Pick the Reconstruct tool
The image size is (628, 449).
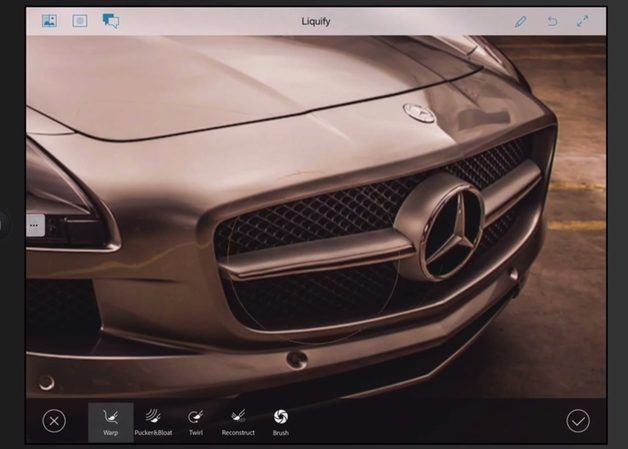click(x=237, y=421)
